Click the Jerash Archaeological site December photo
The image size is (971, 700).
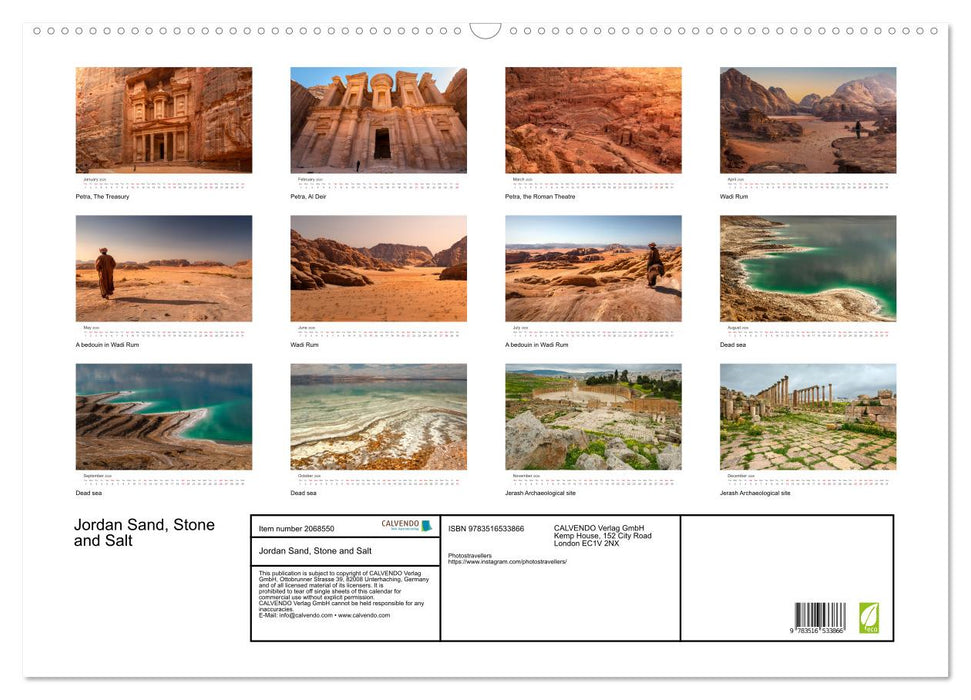[807, 416]
